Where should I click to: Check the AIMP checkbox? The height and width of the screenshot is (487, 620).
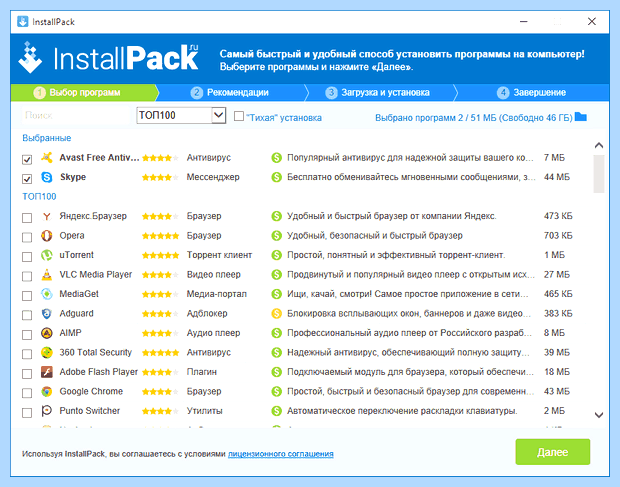27,335
